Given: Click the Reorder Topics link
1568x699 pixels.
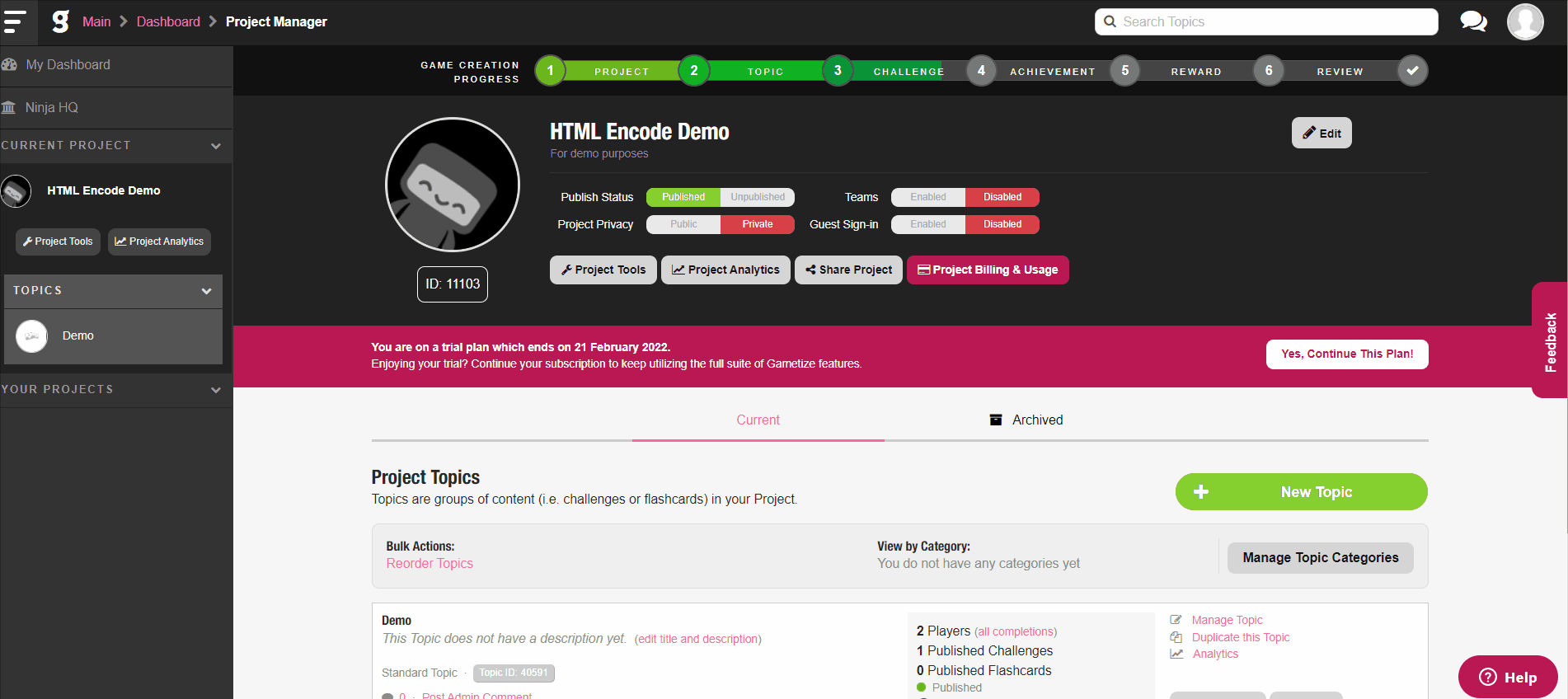Looking at the screenshot, I should coord(430,564).
